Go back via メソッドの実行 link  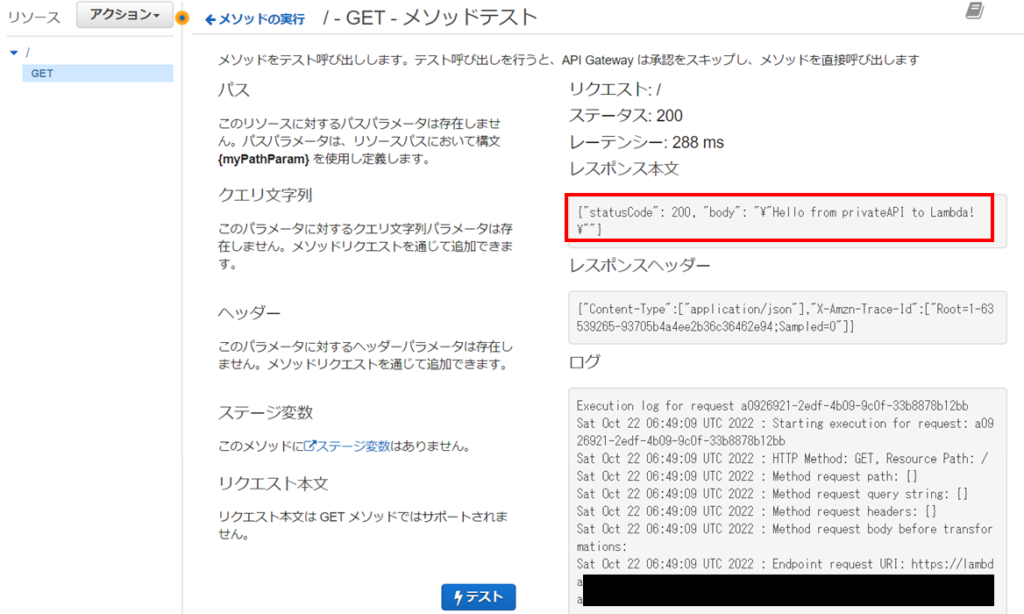click(x=255, y=20)
